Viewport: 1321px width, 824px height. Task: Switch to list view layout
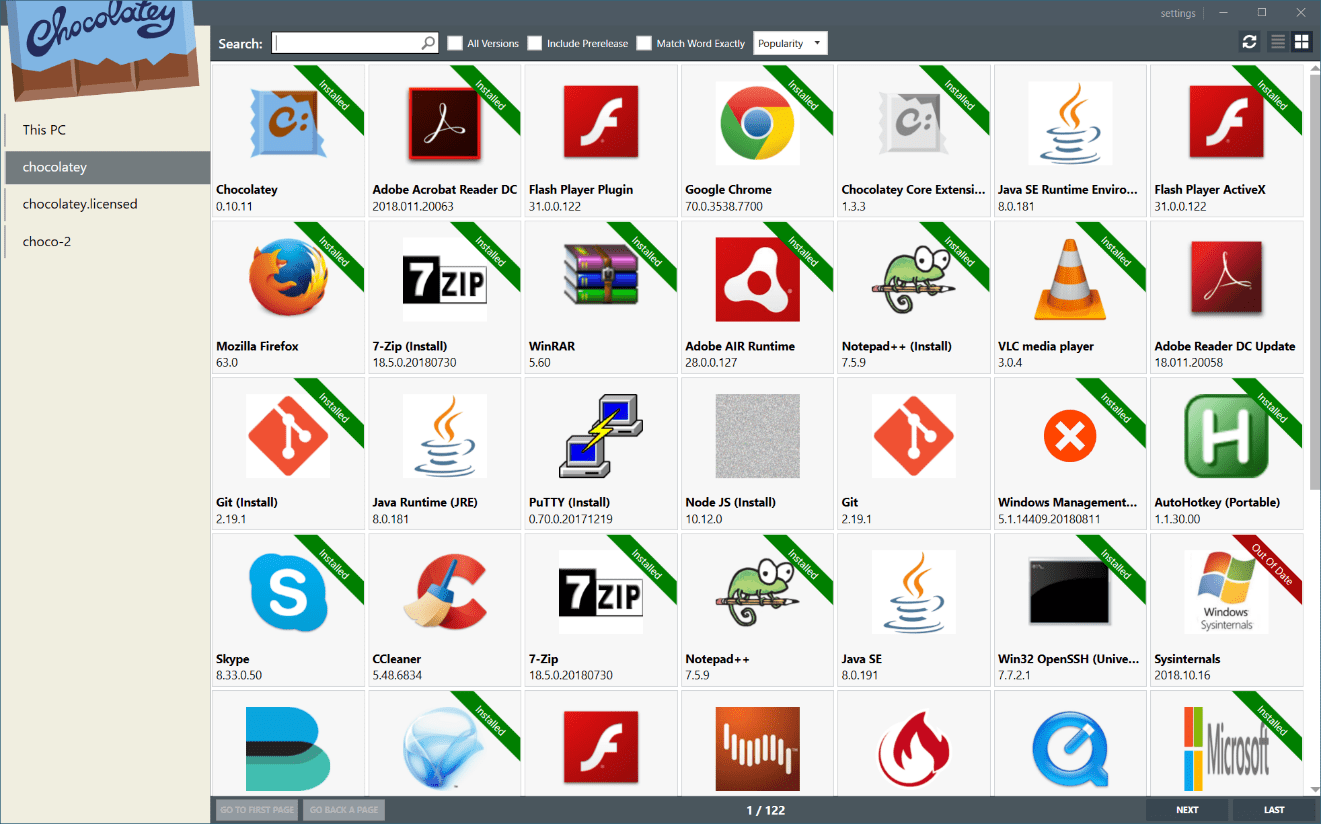[1277, 42]
